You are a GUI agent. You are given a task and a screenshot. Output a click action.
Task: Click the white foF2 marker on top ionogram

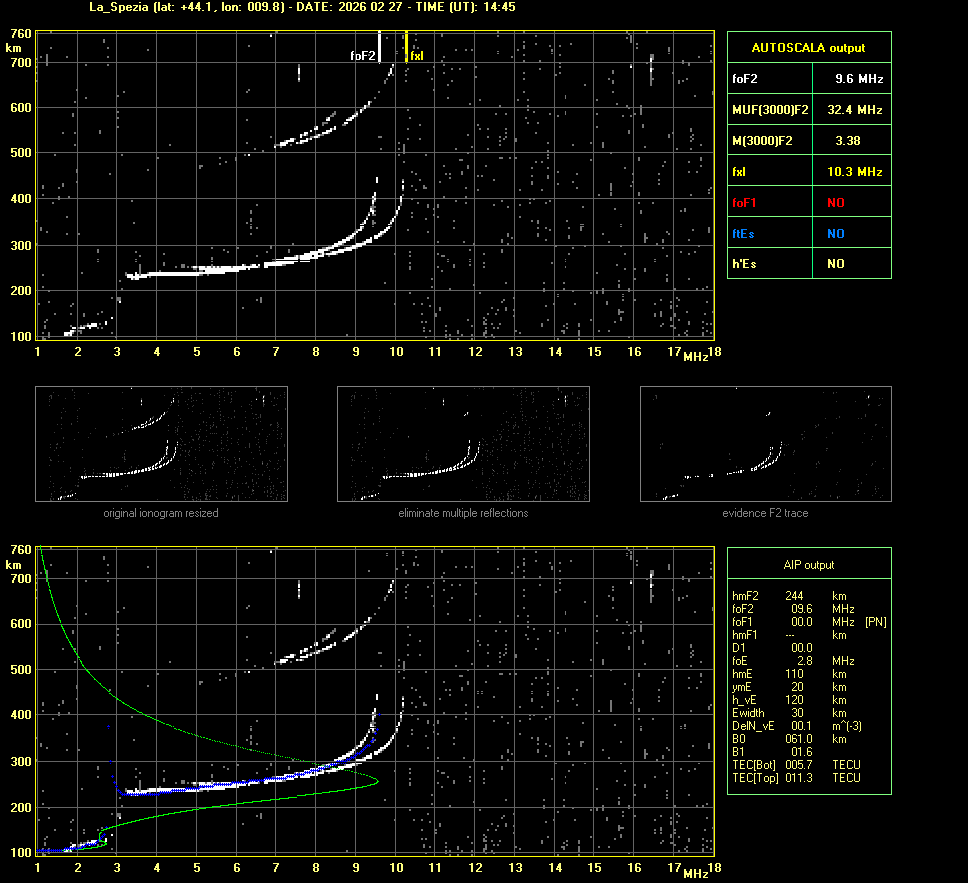tap(379, 48)
